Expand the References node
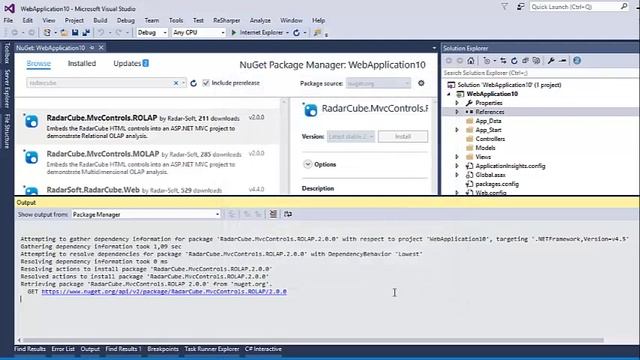 [457, 112]
